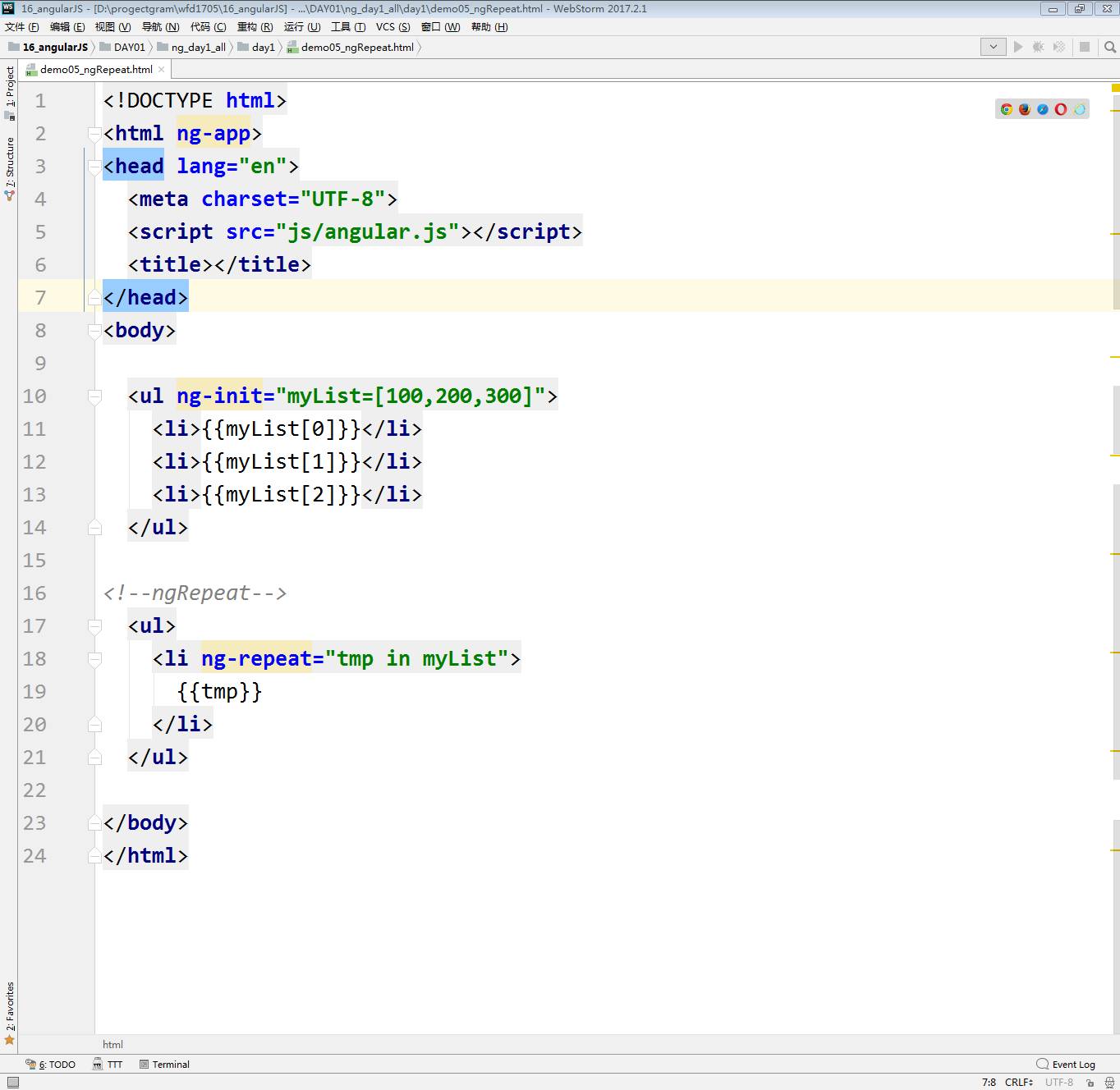Open the file in Firefox browser
Image resolution: width=1120 pixels, height=1090 pixels.
click(x=1024, y=109)
